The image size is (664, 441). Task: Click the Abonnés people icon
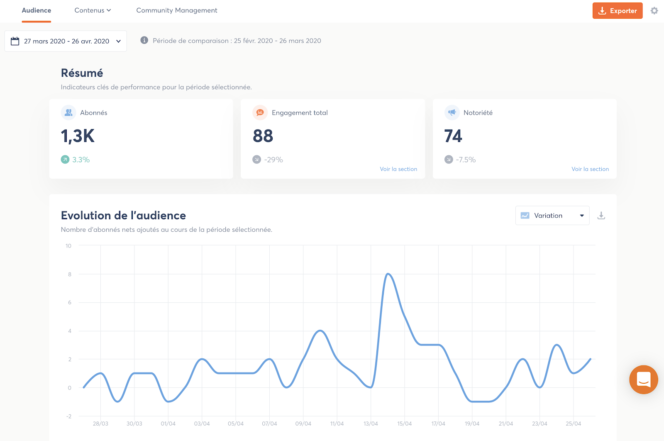tap(68, 113)
